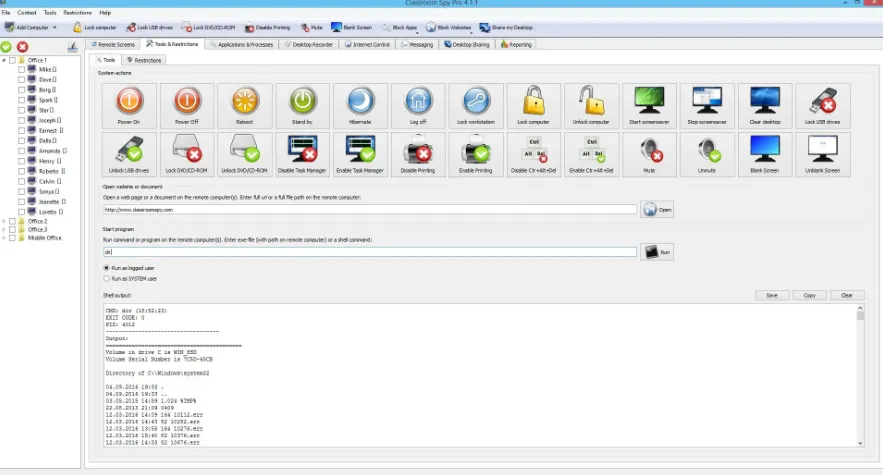Tick the Office 1 group checkbox
Screen dimensions: 883x475
[12, 60]
